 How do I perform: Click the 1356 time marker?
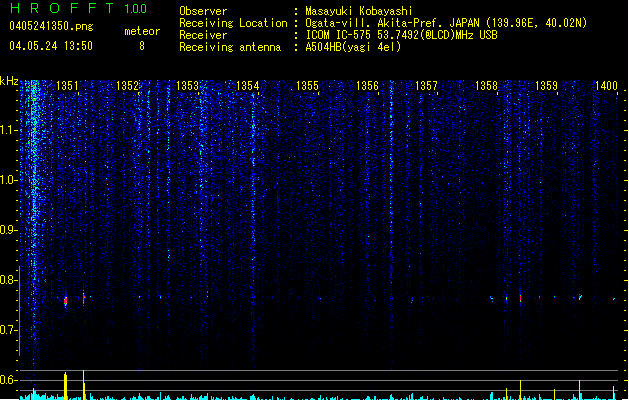point(367,86)
